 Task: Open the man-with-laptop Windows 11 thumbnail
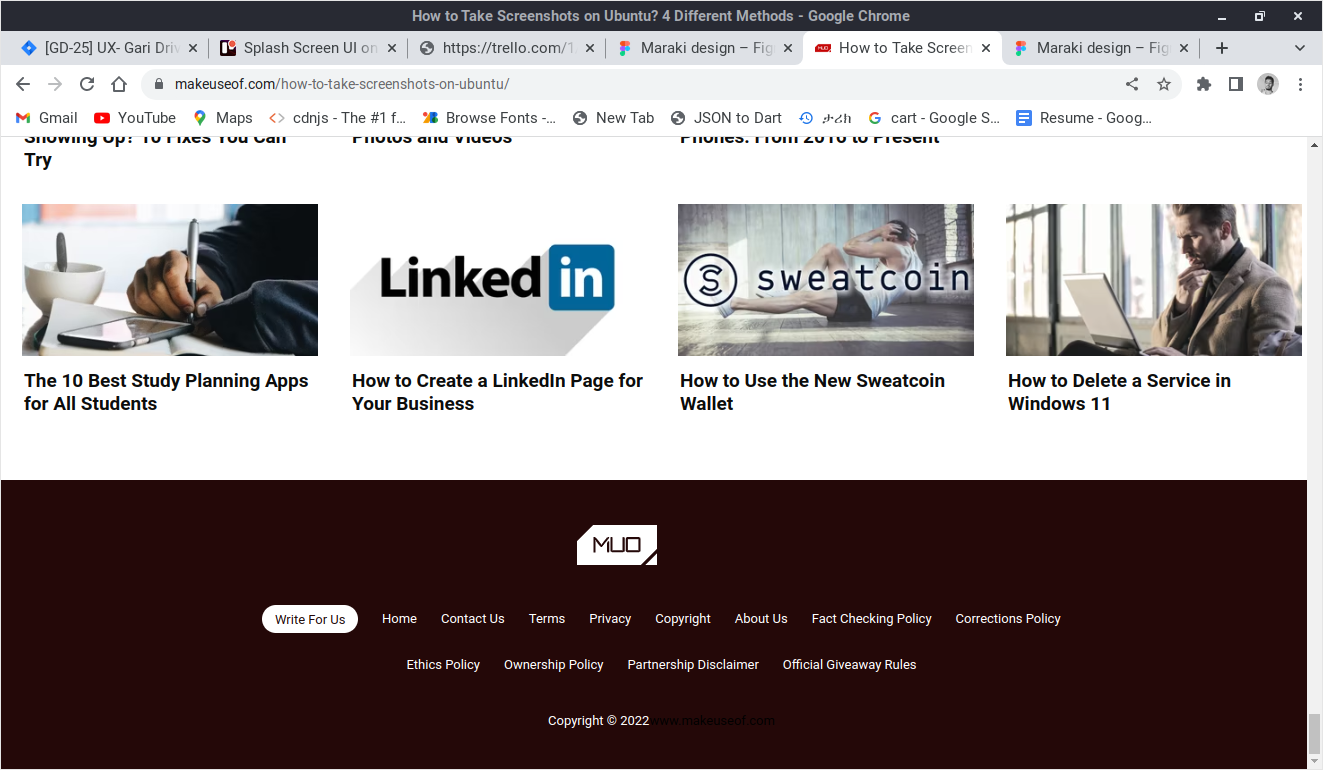click(x=1154, y=280)
